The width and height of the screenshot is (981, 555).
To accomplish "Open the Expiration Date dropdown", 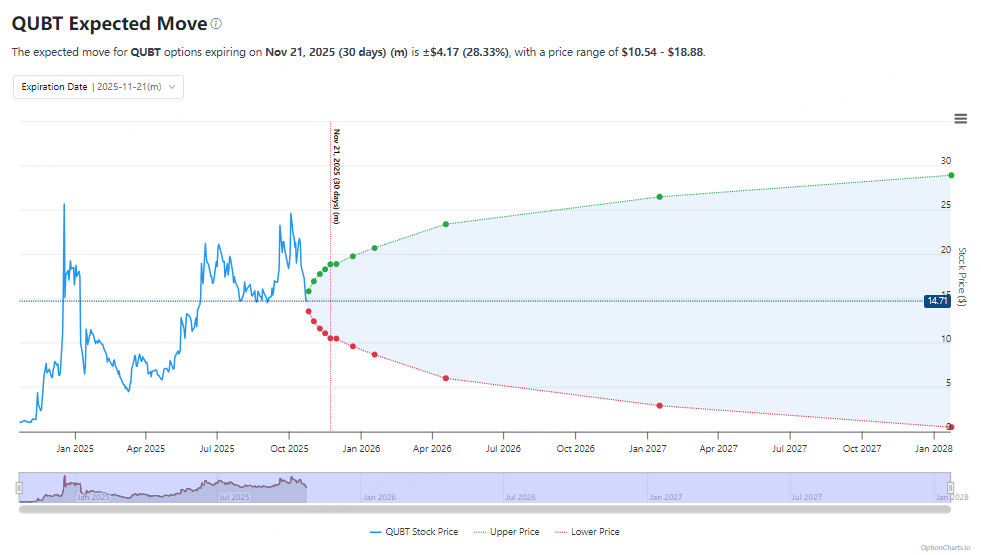I will pyautogui.click(x=98, y=87).
